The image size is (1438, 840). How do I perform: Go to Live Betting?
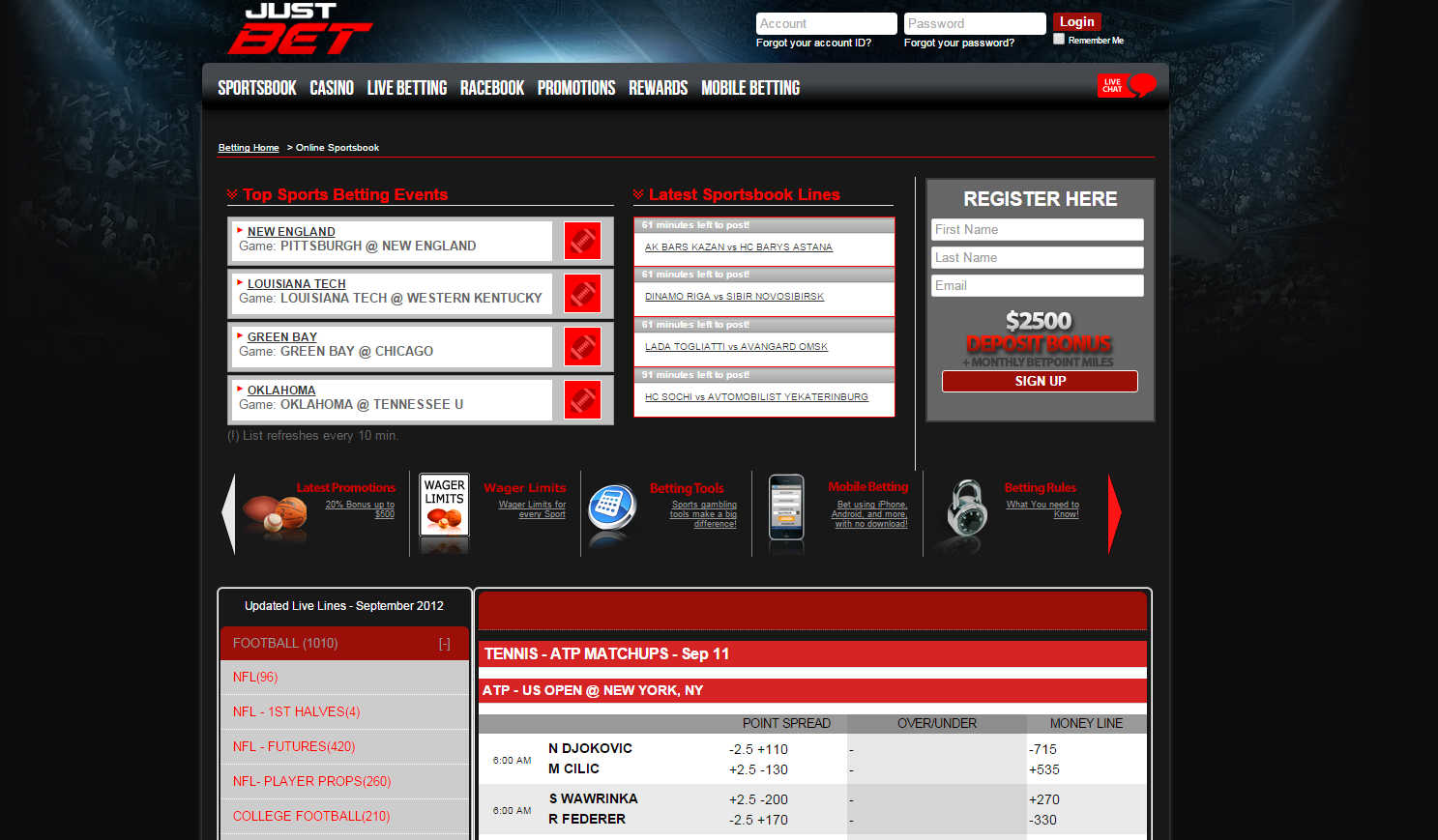(407, 88)
